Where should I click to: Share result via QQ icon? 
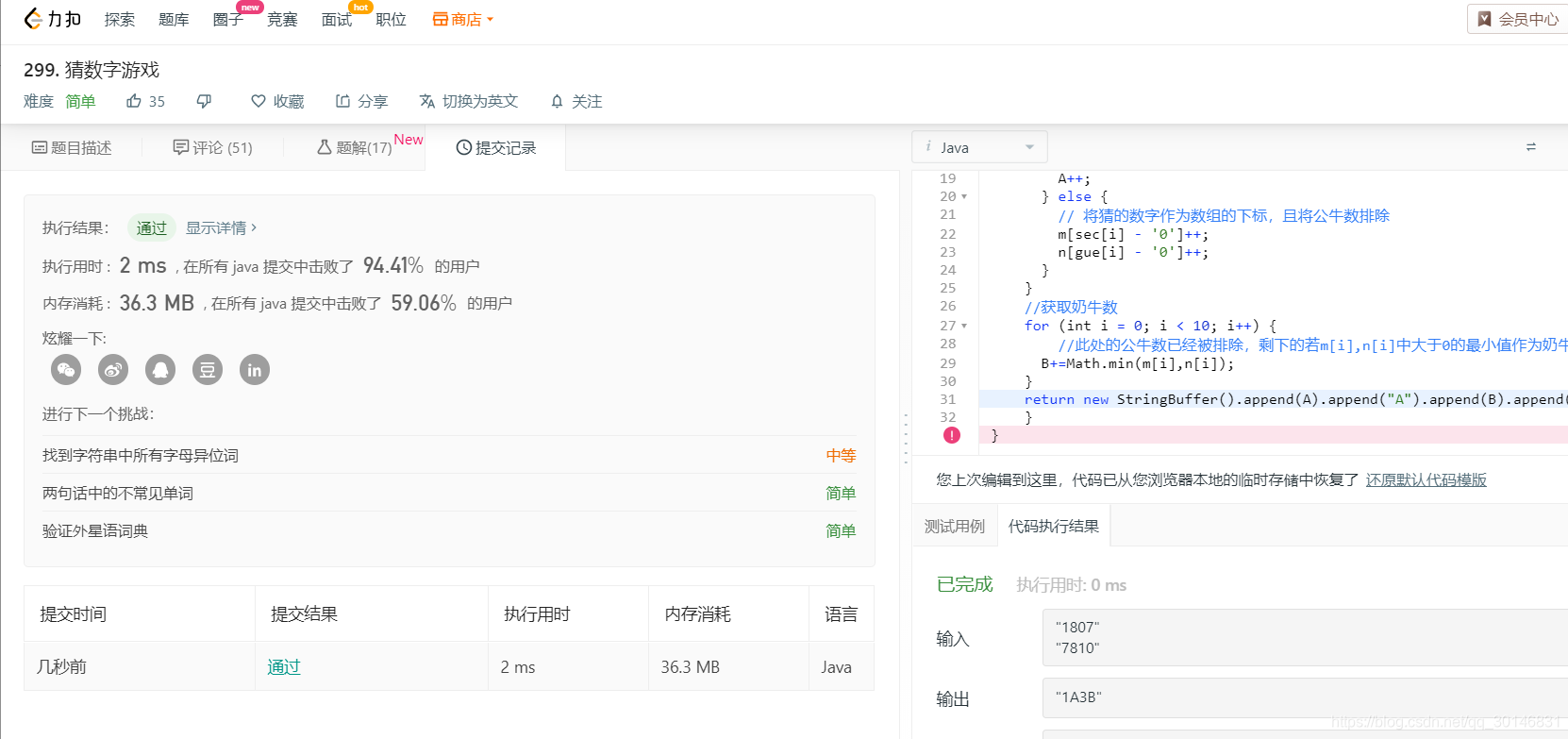[160, 370]
